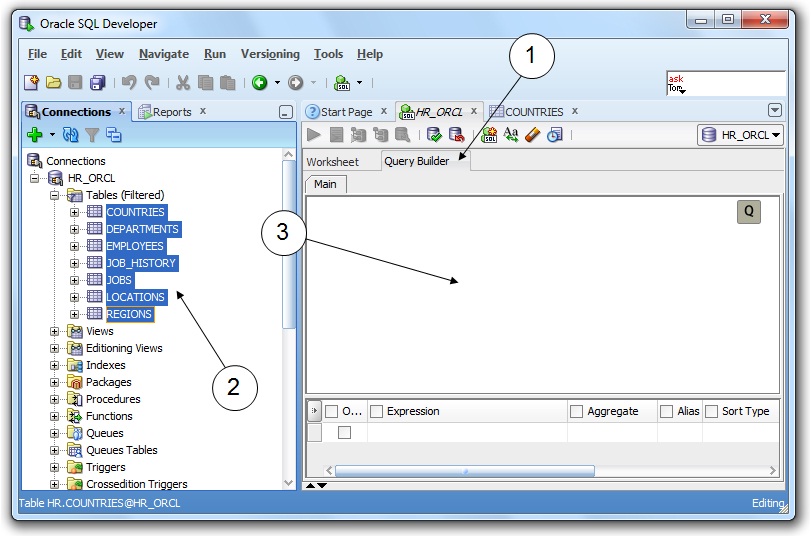Click Commit icon in worksheet toolbar
811x536 pixels.
[434, 135]
